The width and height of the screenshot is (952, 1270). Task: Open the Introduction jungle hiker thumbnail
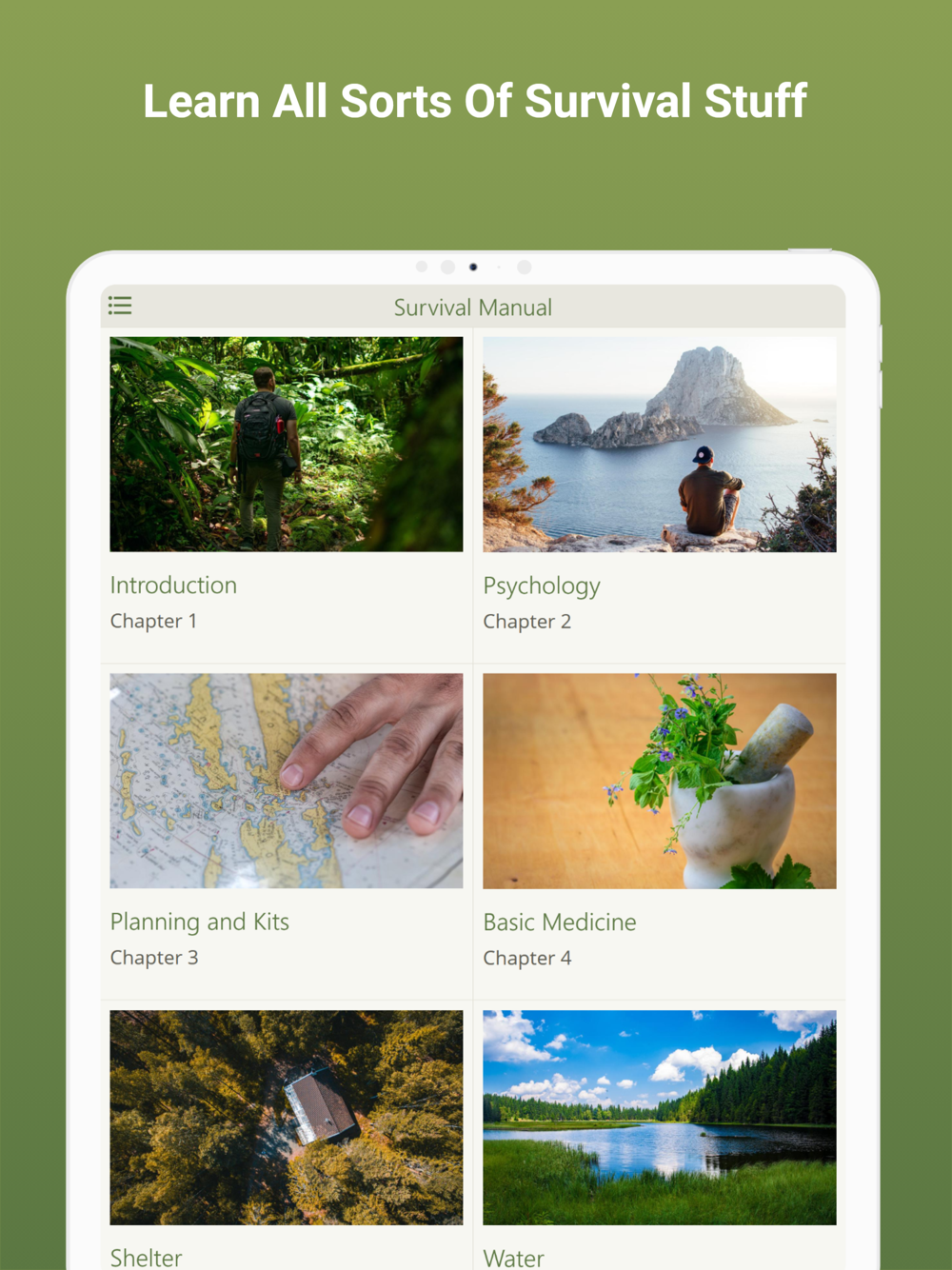point(287,445)
